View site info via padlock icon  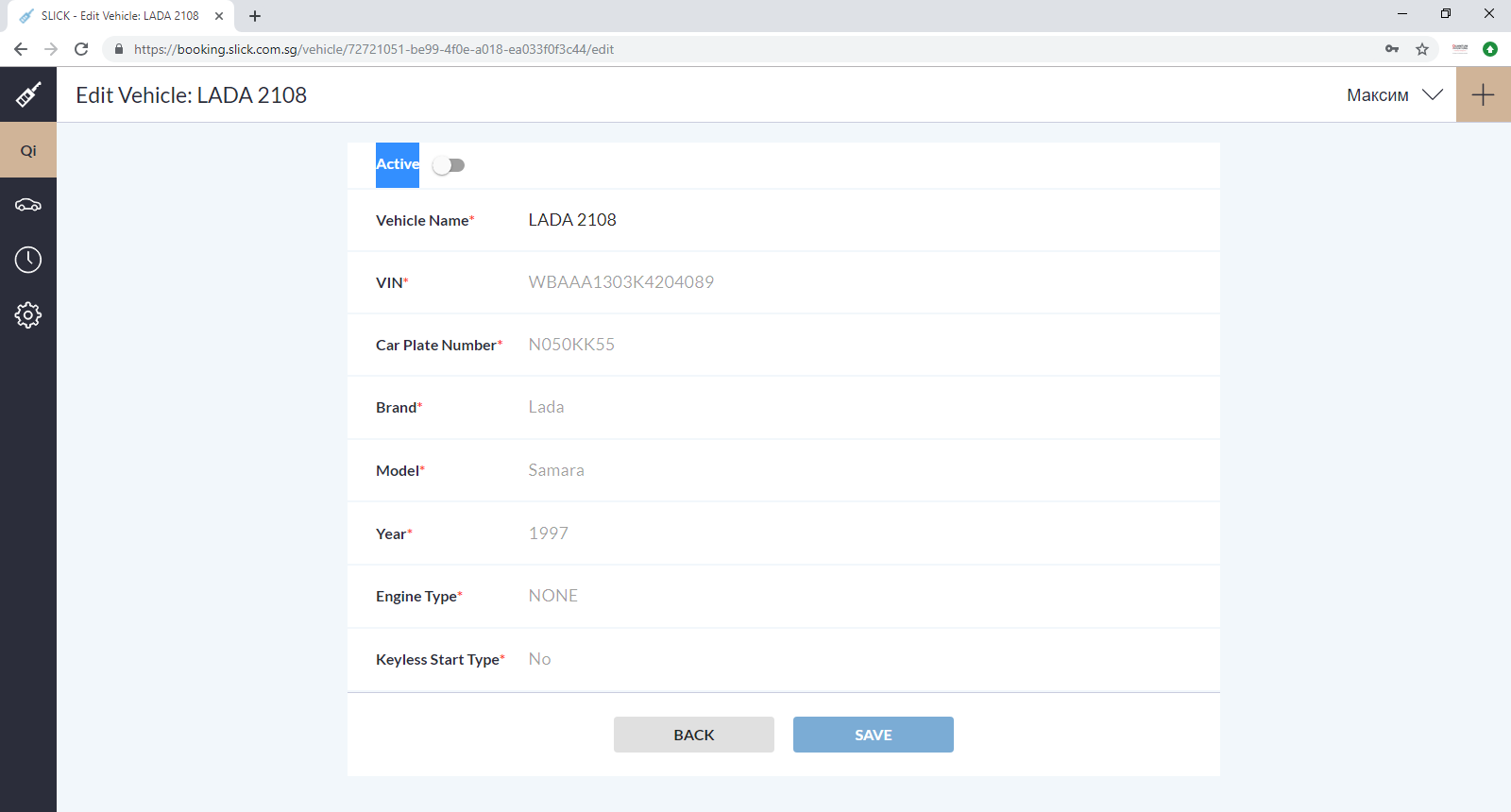click(x=119, y=49)
